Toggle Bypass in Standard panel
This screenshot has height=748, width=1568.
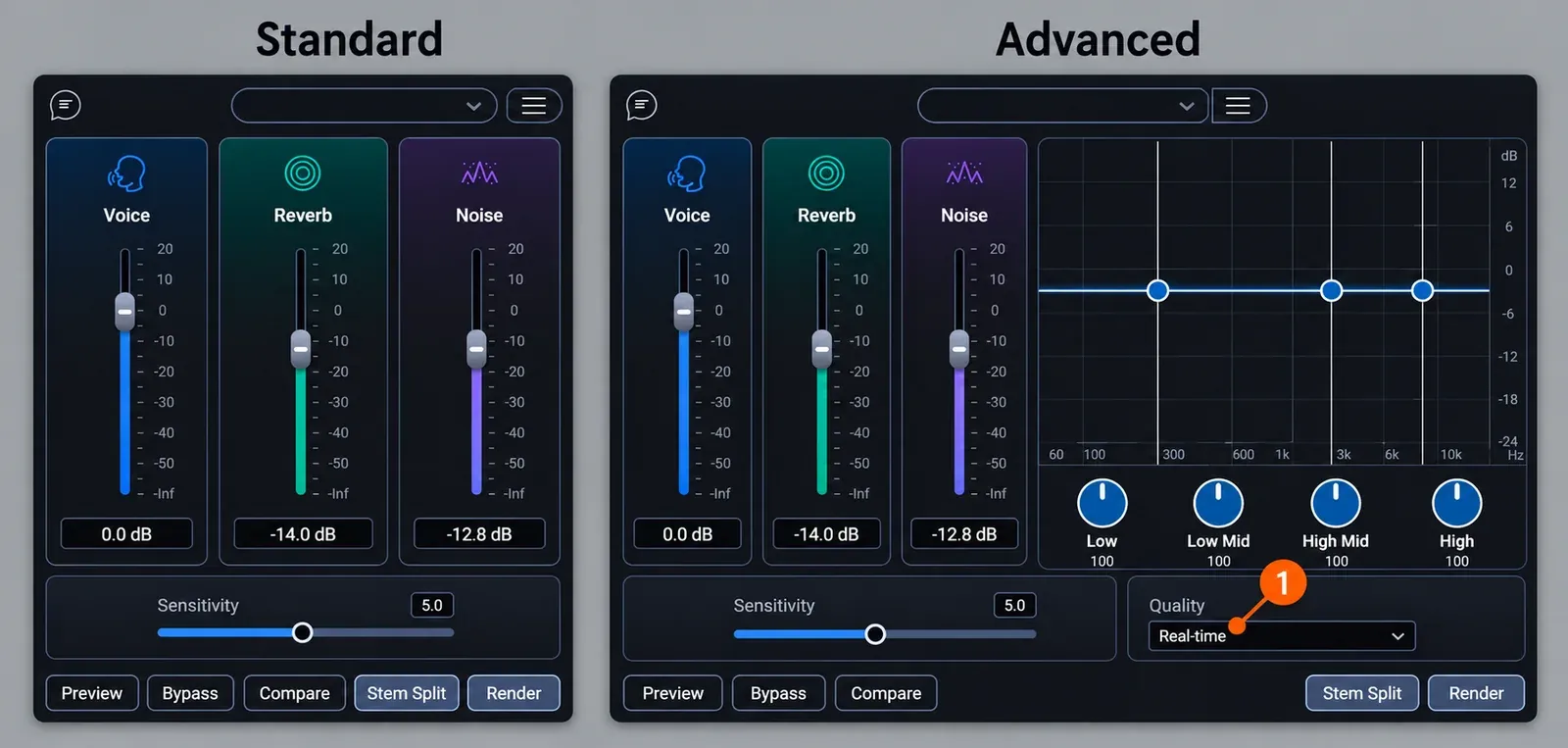tap(190, 693)
